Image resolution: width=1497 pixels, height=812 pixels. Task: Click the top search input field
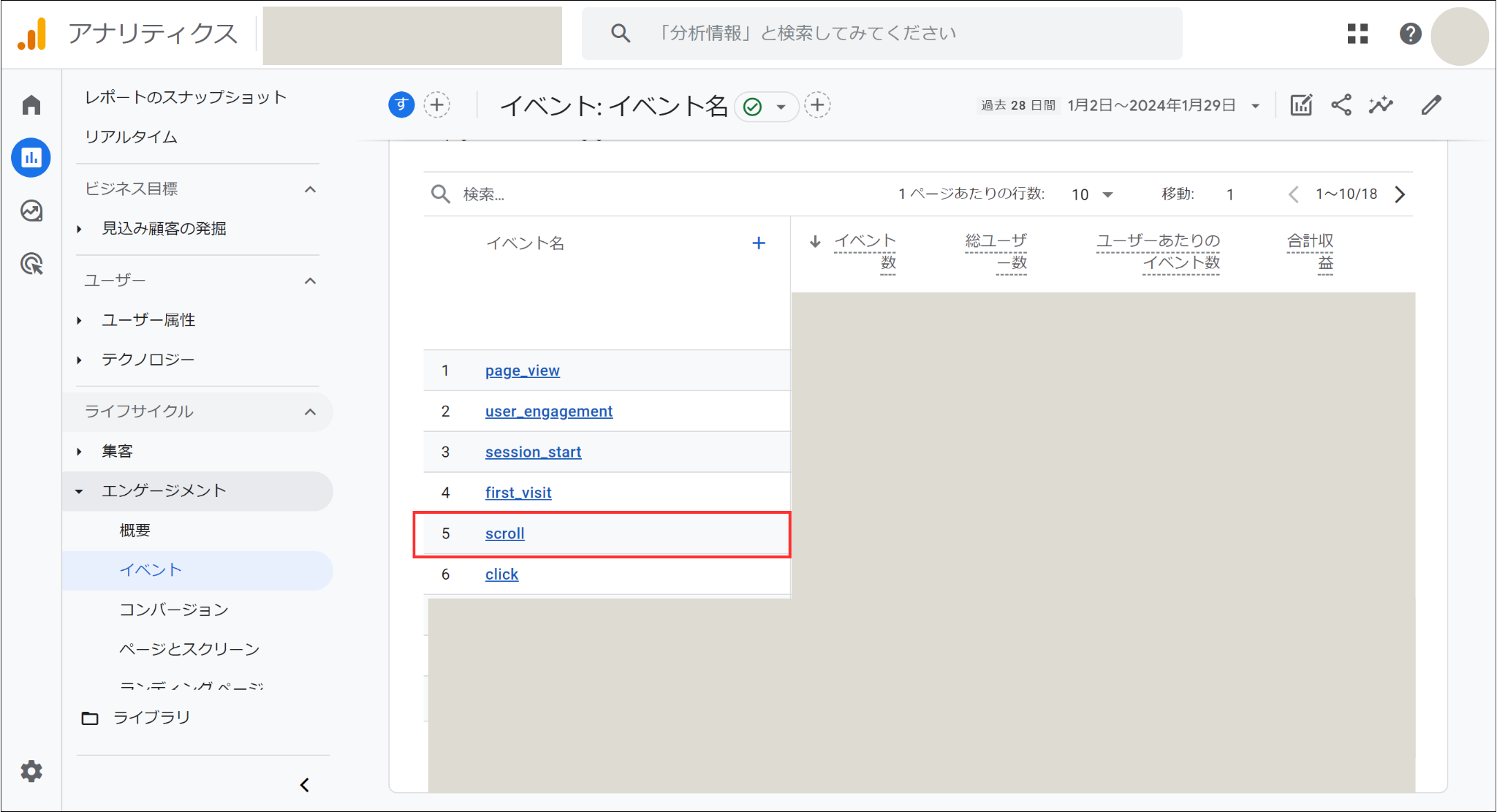click(x=882, y=34)
